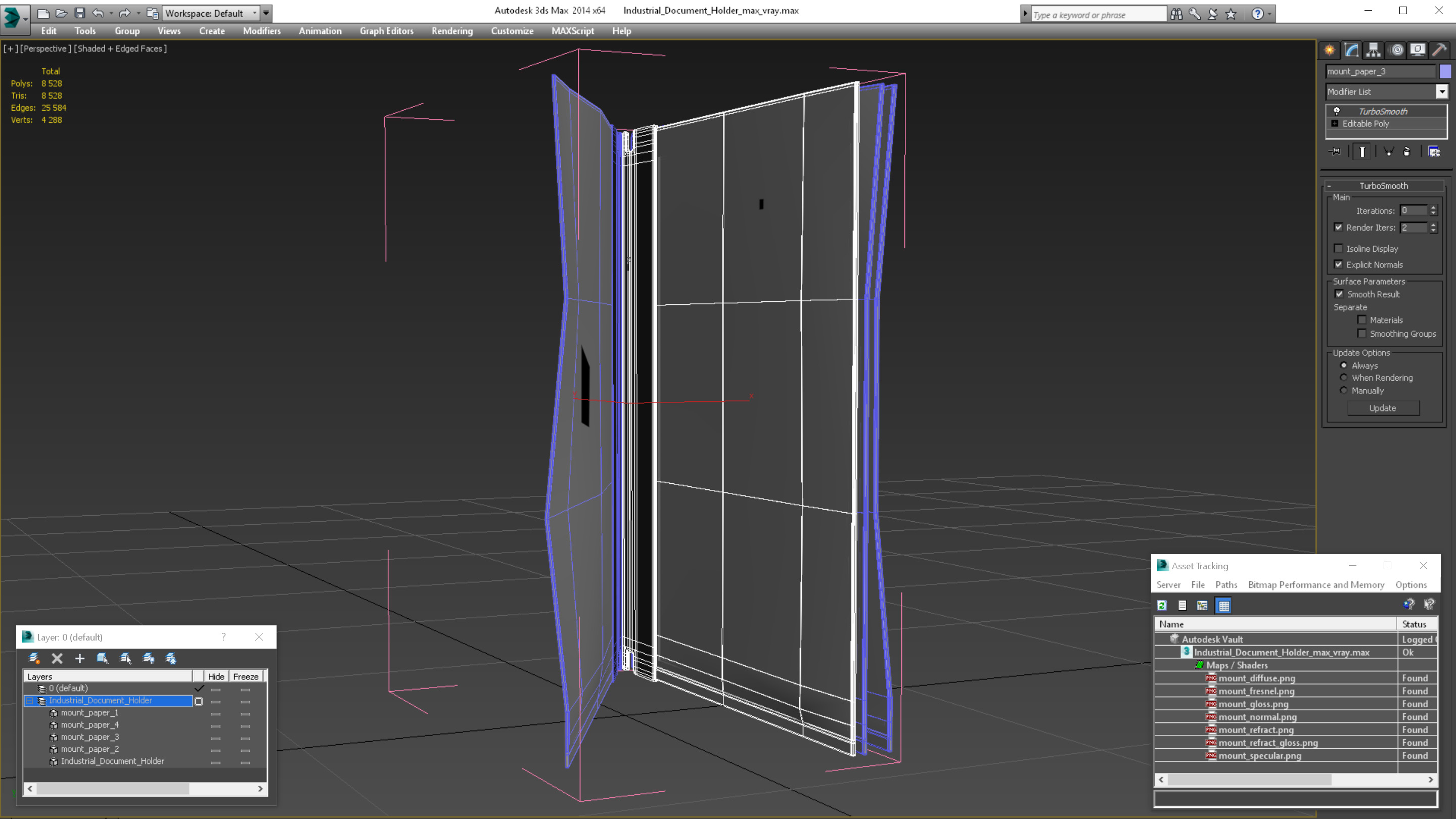1456x819 pixels.
Task: Expand the Editable Poly stack entry
Action: tap(1335, 124)
